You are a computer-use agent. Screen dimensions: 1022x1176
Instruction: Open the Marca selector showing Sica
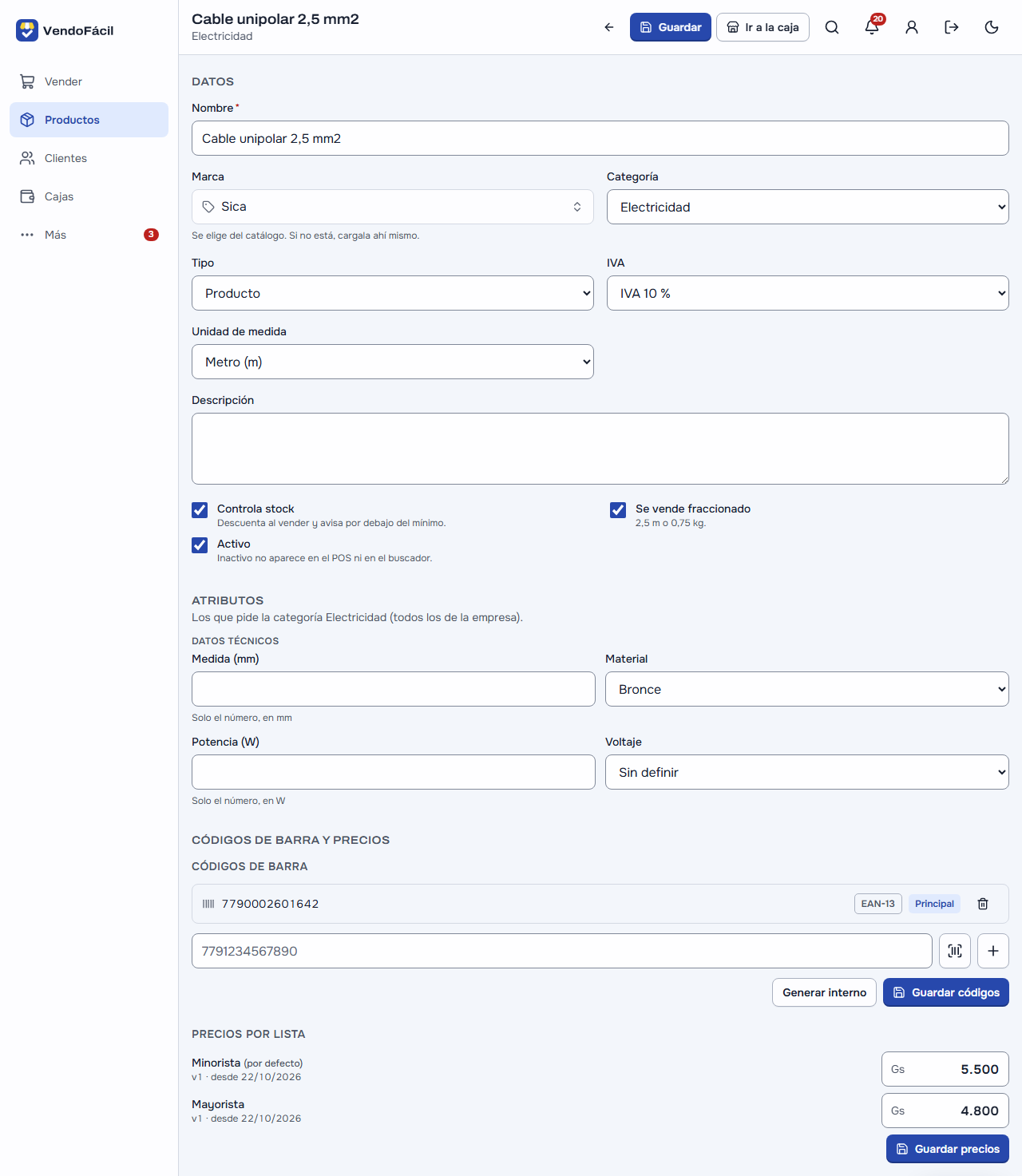(x=393, y=207)
